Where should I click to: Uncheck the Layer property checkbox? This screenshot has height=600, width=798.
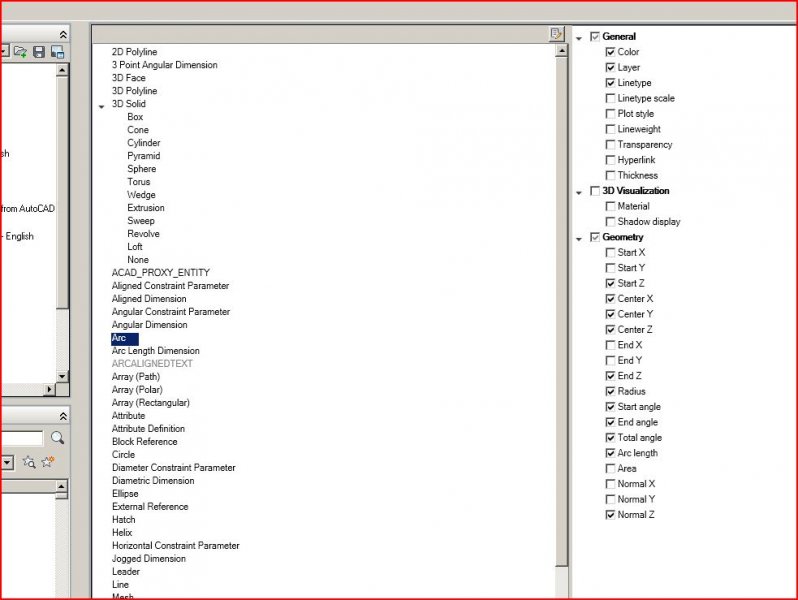pyautogui.click(x=610, y=67)
